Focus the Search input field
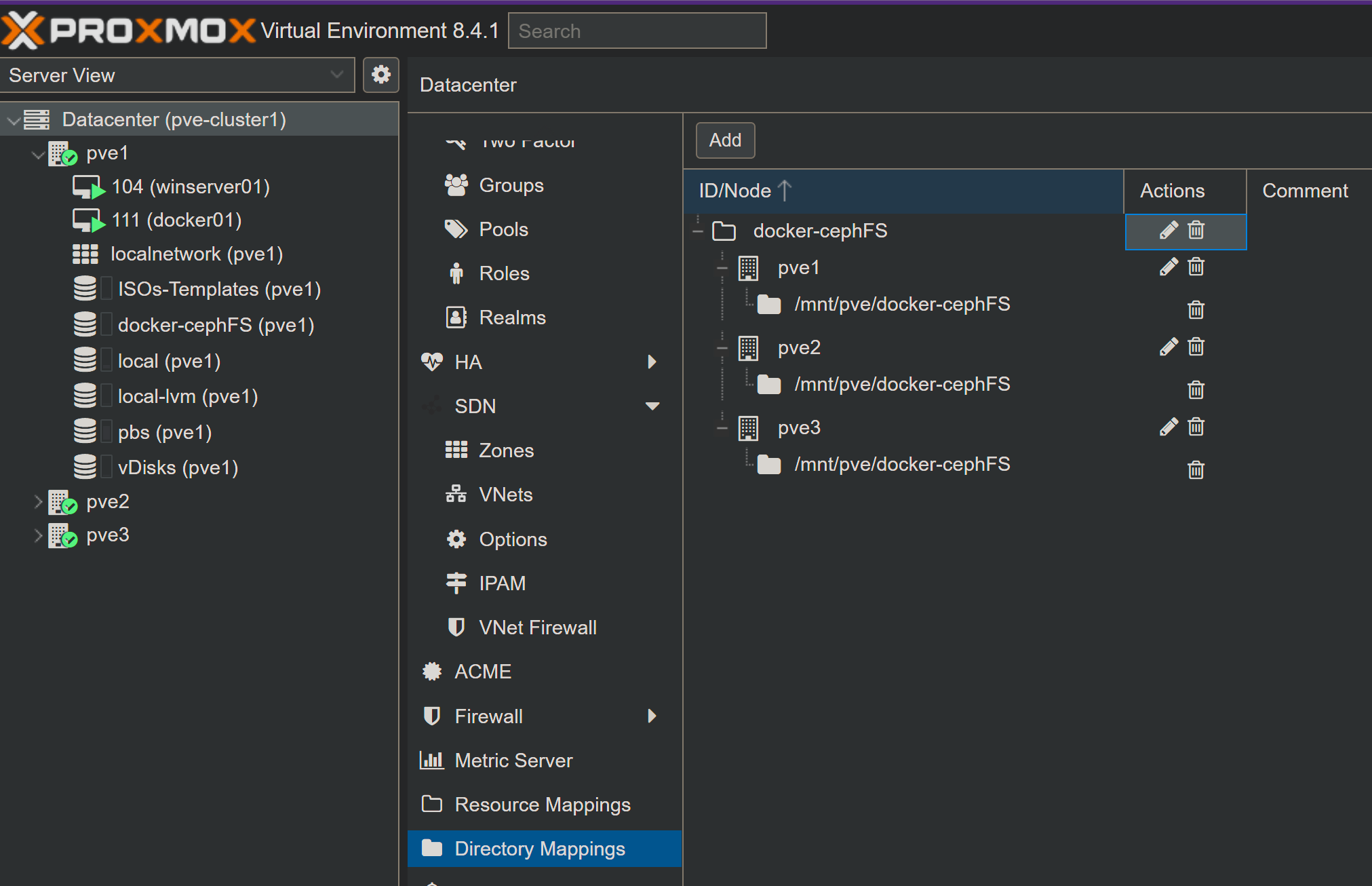The height and width of the screenshot is (886, 1372). click(638, 31)
